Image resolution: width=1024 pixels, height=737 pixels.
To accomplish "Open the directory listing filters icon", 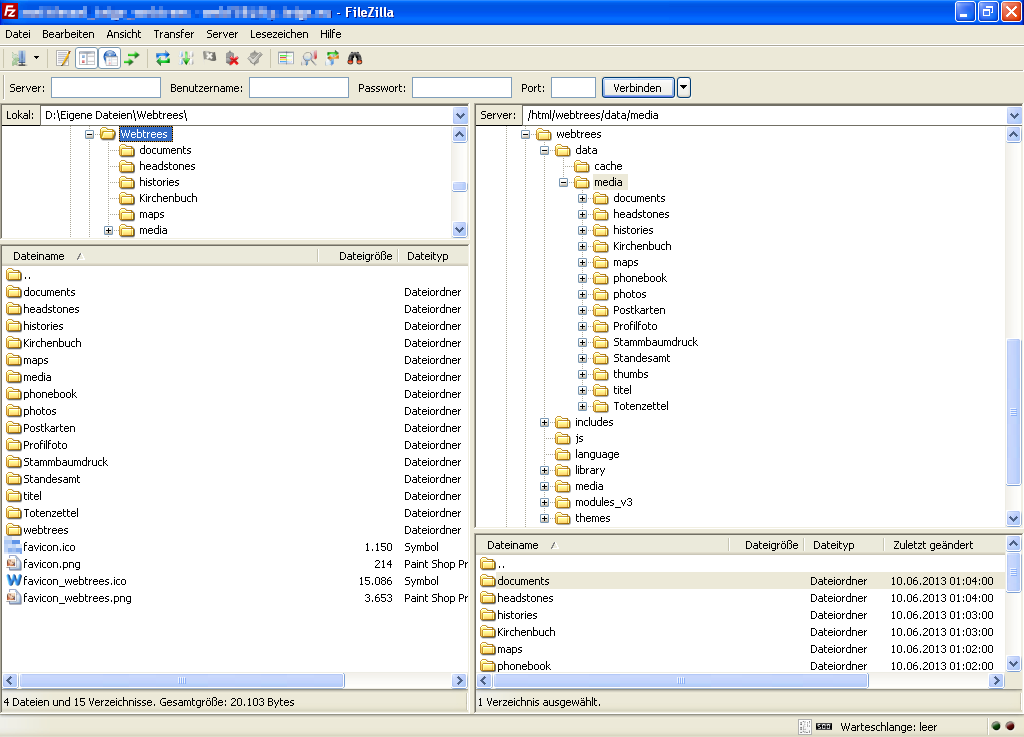I will [286, 58].
